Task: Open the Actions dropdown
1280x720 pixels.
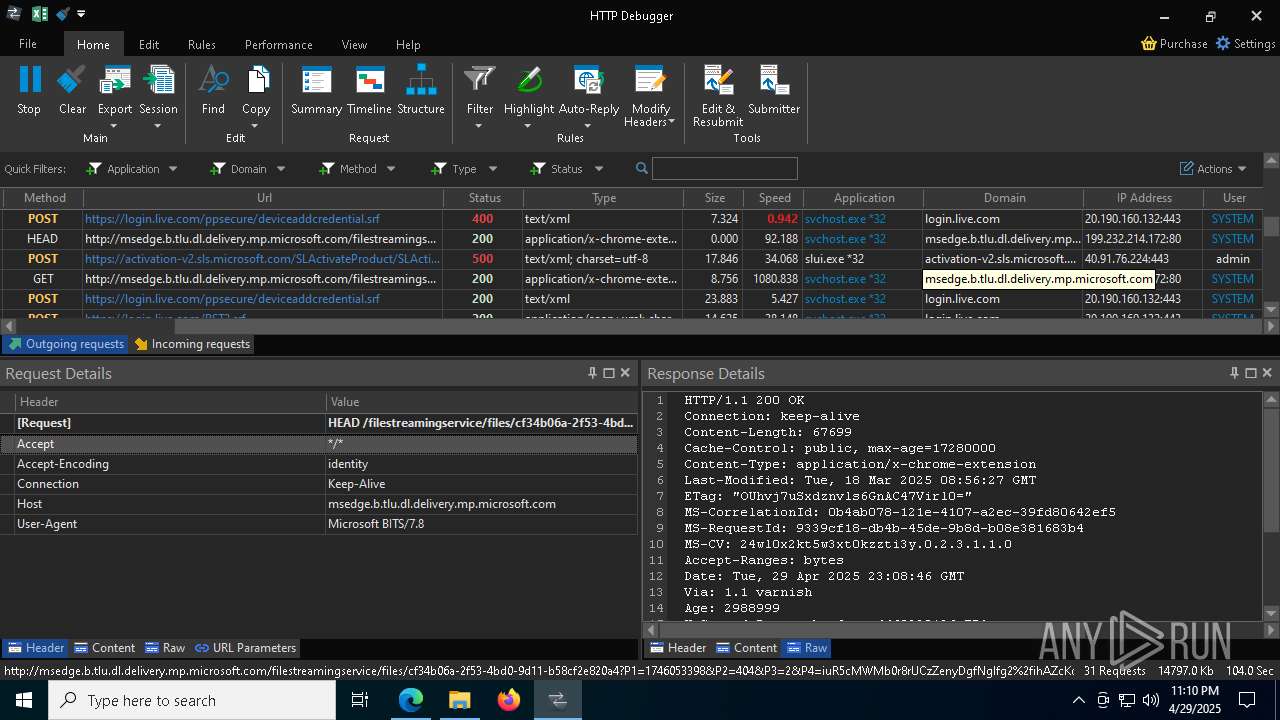Action: click(x=1213, y=169)
